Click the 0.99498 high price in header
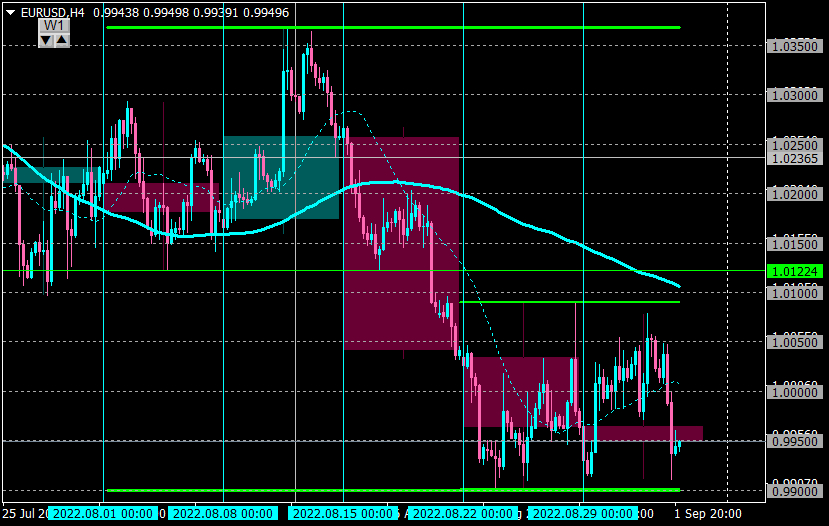 click(x=166, y=13)
